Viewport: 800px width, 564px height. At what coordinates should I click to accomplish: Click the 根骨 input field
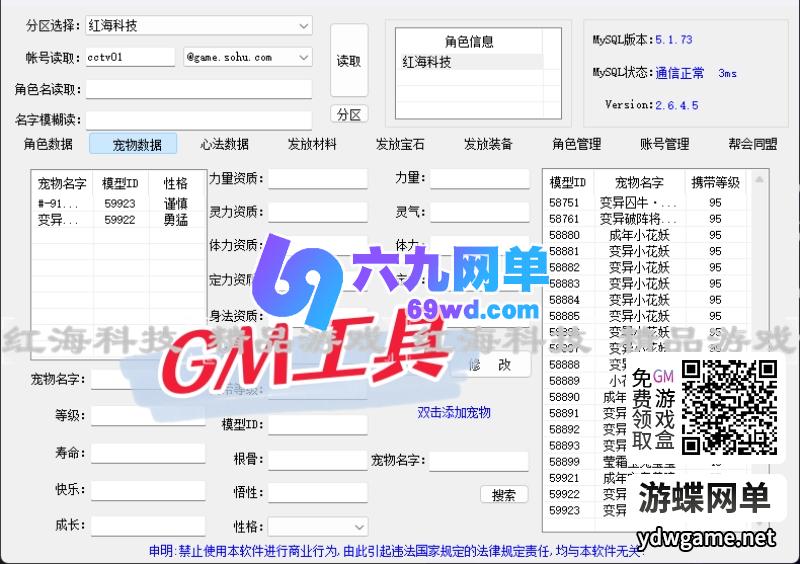318,459
